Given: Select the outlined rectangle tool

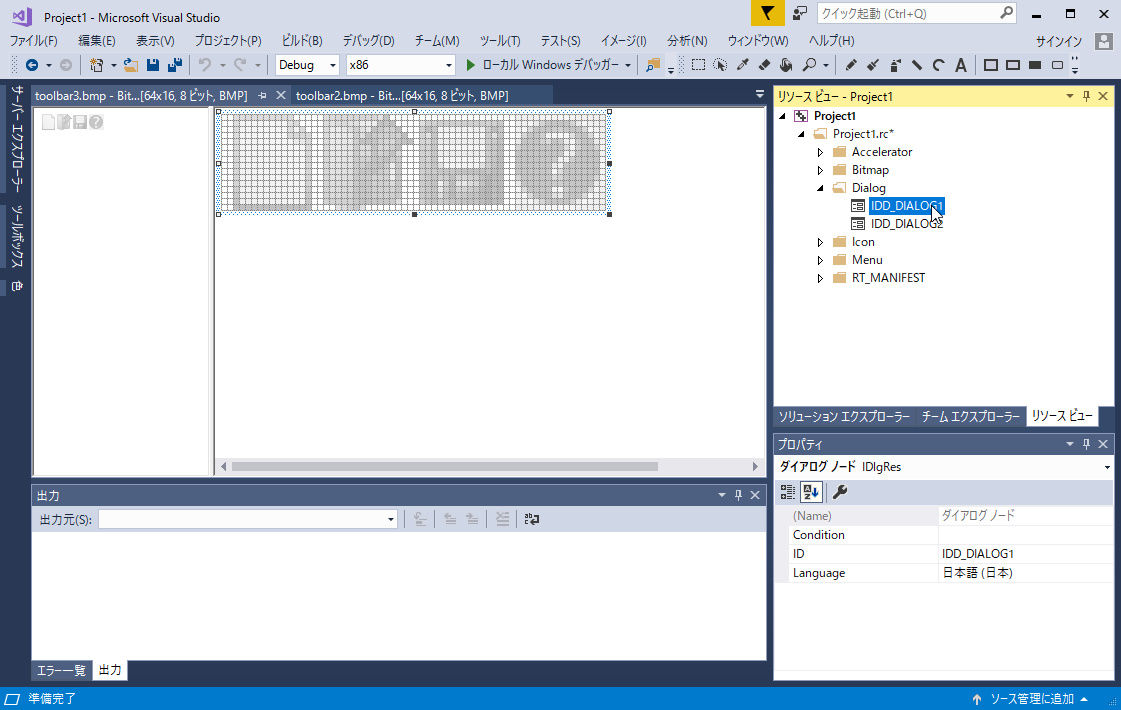Looking at the screenshot, I should (x=991, y=65).
